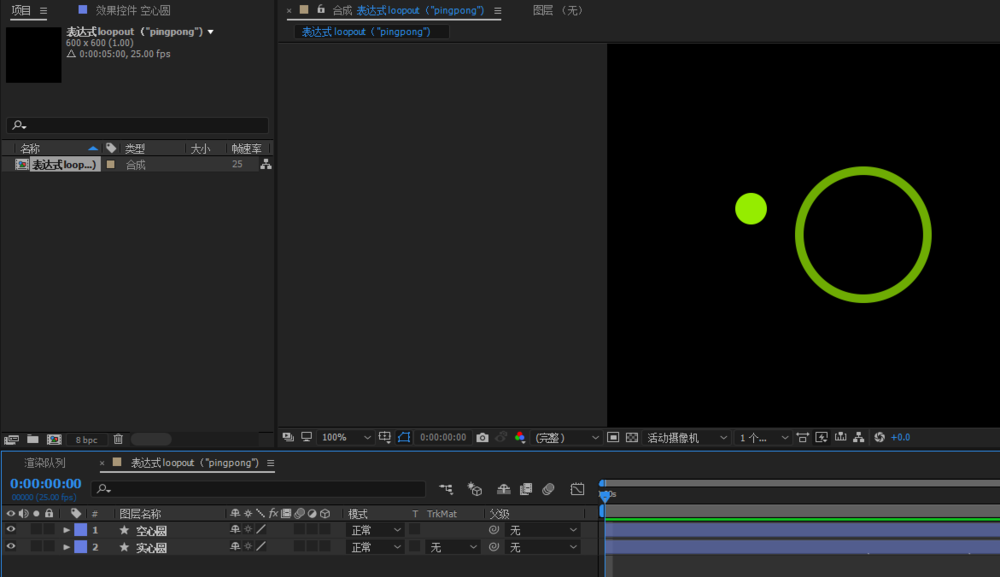The height and width of the screenshot is (577, 1000).
Task: Toggle hiding of shy layers in the timeline
Action: pyautogui.click(x=503, y=489)
